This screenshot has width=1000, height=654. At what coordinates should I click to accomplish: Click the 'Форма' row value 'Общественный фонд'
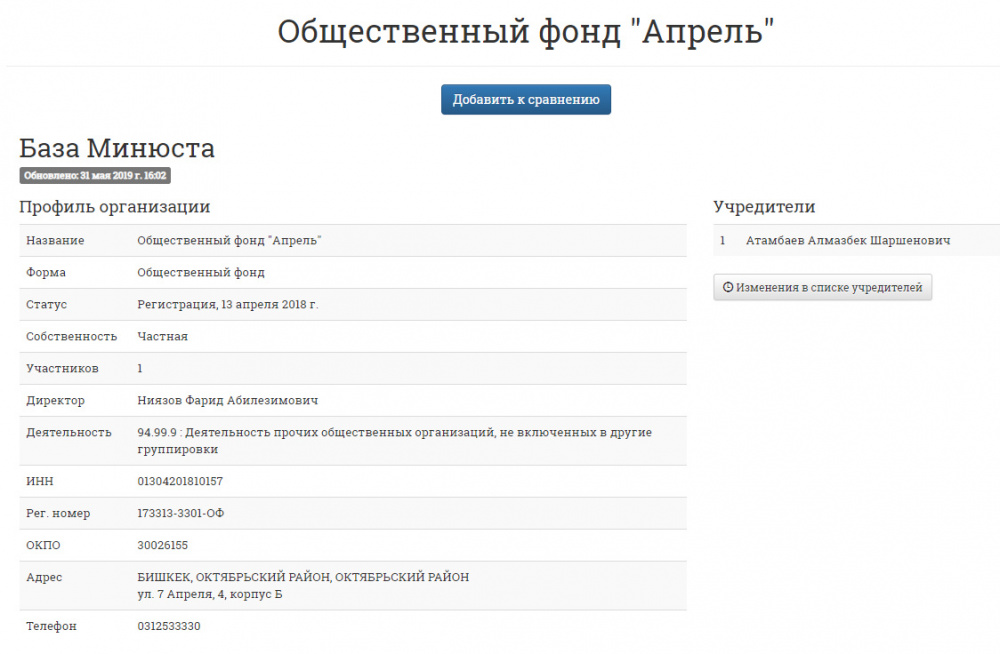click(x=200, y=273)
